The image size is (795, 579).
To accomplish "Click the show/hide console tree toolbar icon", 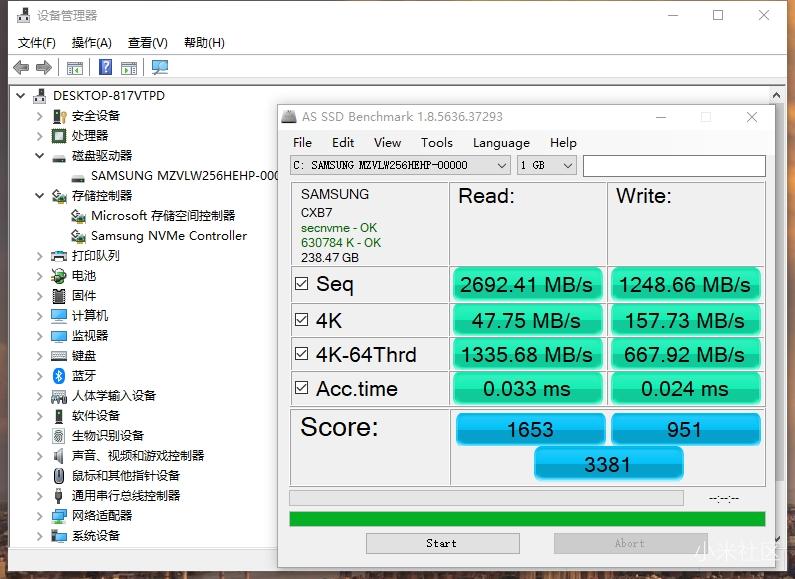I will [75, 67].
